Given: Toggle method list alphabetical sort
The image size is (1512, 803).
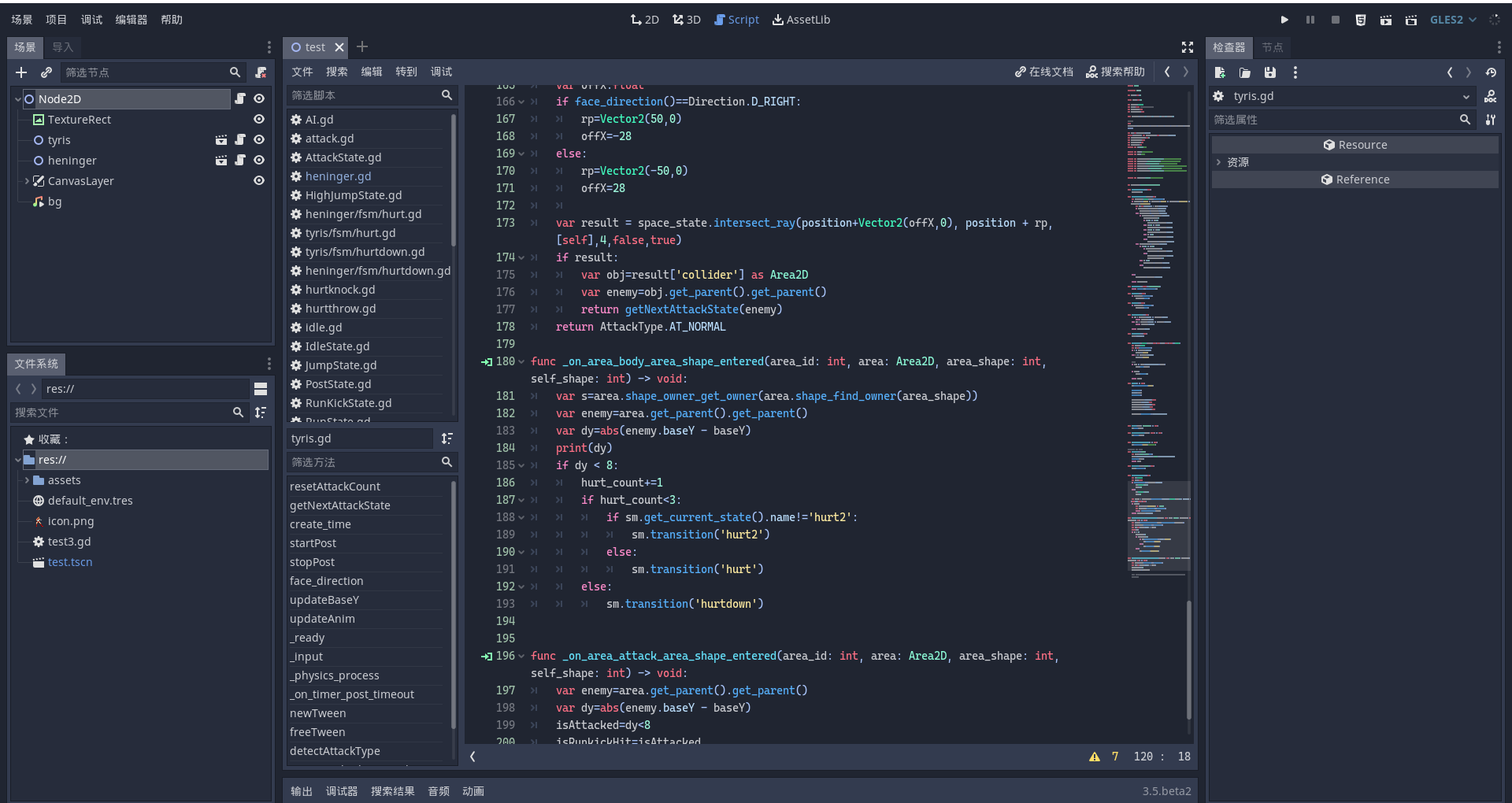Looking at the screenshot, I should tap(447, 439).
